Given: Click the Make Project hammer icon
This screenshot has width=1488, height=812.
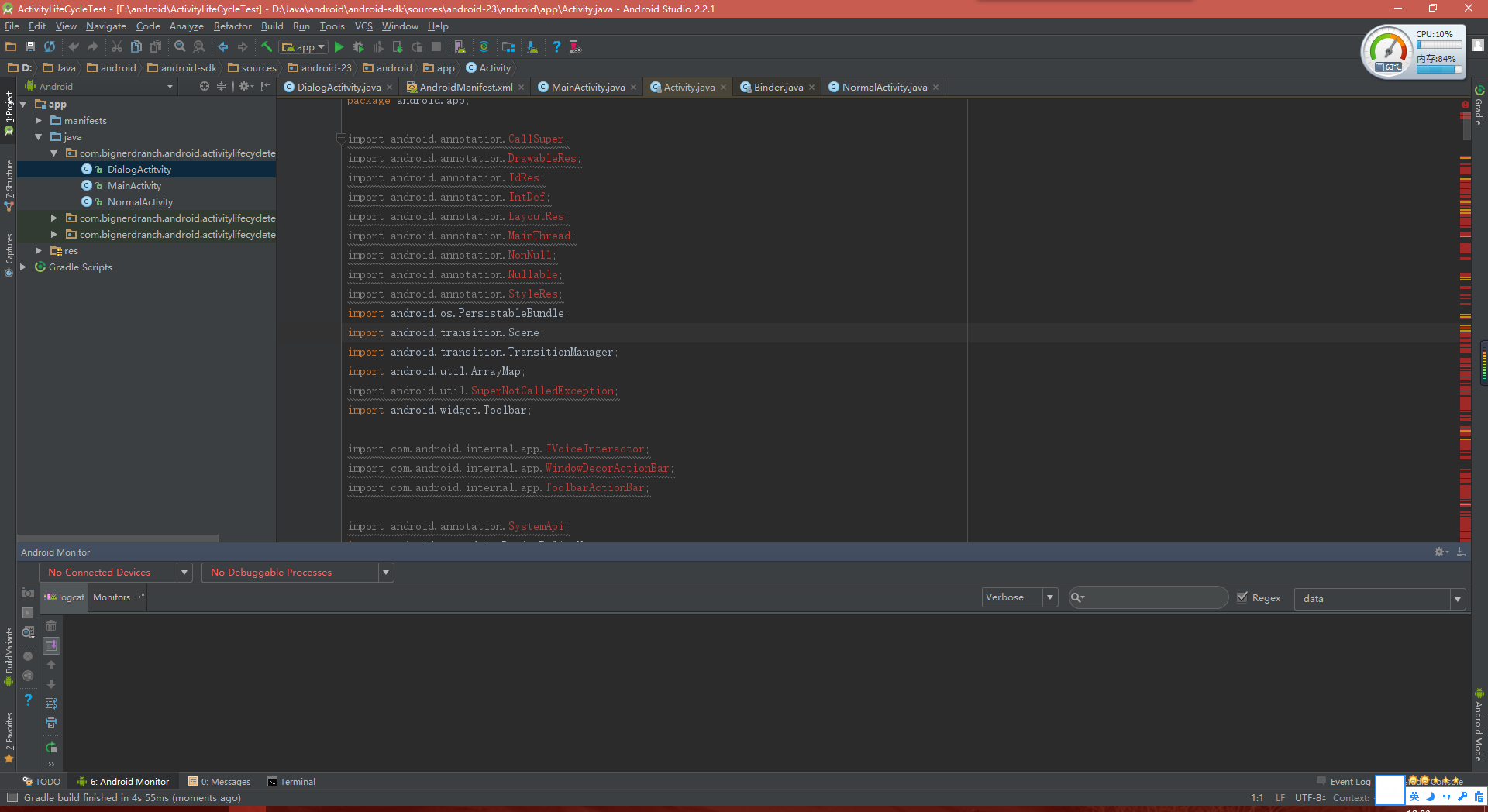Looking at the screenshot, I should pyautogui.click(x=267, y=47).
